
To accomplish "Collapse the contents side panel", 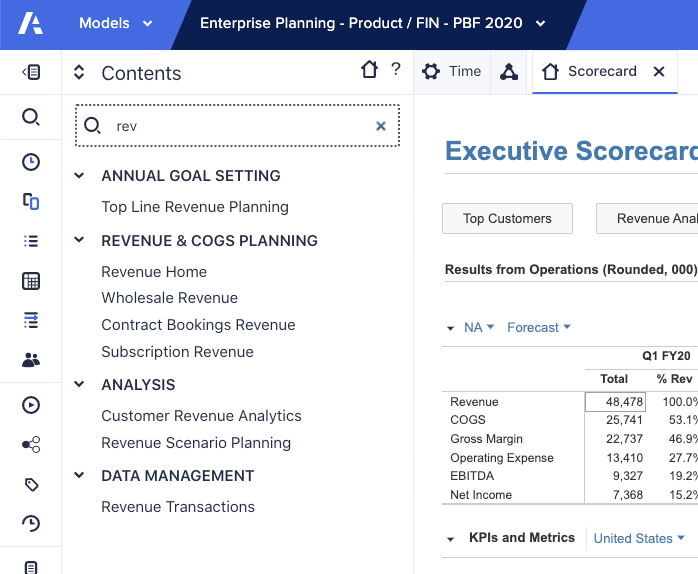I will (x=31, y=72).
